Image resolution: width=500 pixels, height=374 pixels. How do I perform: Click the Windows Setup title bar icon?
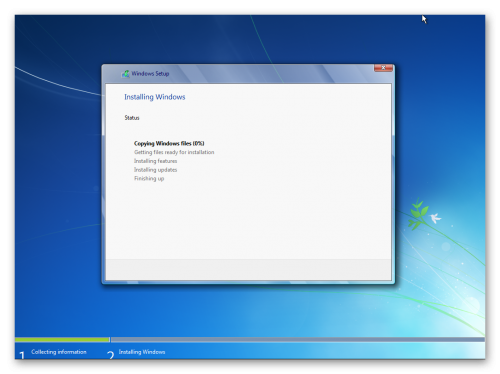point(125,74)
